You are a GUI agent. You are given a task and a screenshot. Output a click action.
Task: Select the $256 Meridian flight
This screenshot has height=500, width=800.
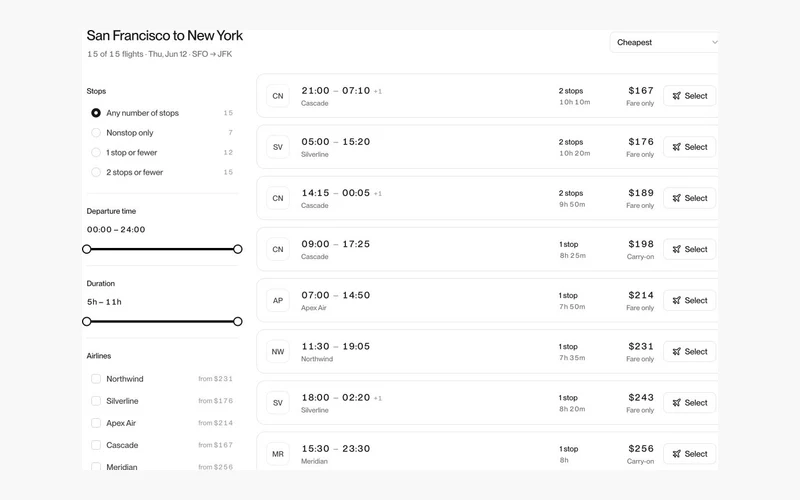click(689, 454)
